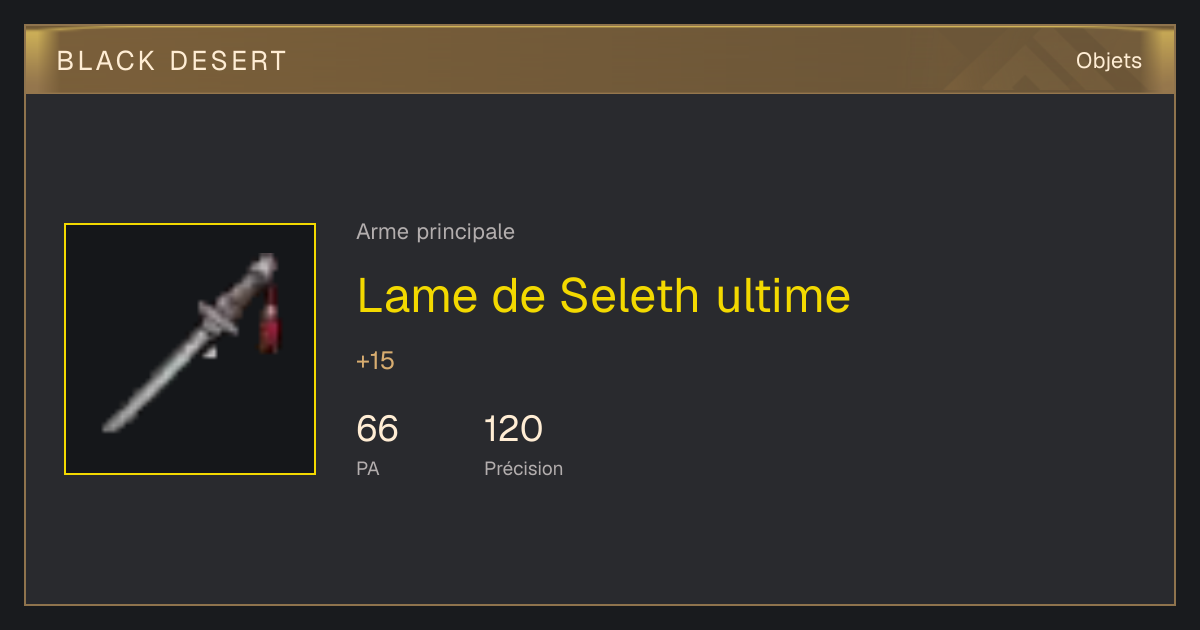Click the word 'ultime' in the item title
The width and height of the screenshot is (1200, 630).
tap(783, 295)
